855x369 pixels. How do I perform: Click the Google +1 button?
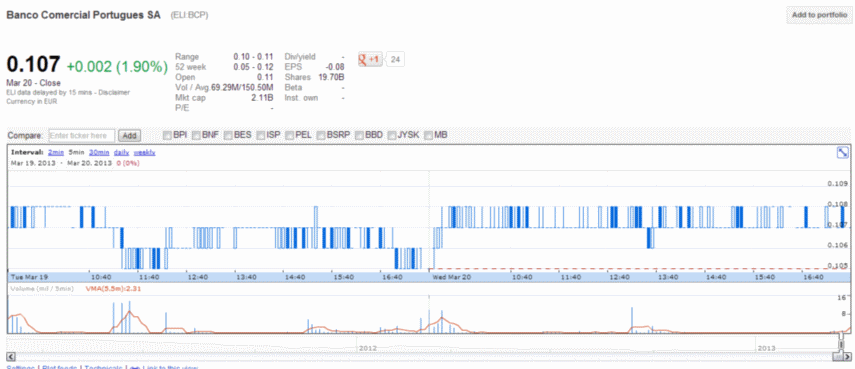371,59
